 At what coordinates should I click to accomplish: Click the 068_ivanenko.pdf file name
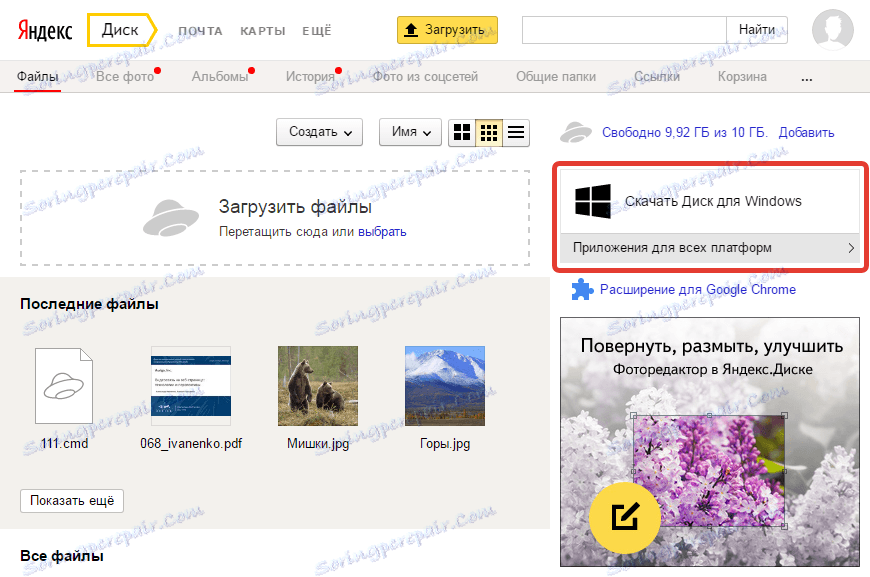pyautogui.click(x=191, y=443)
